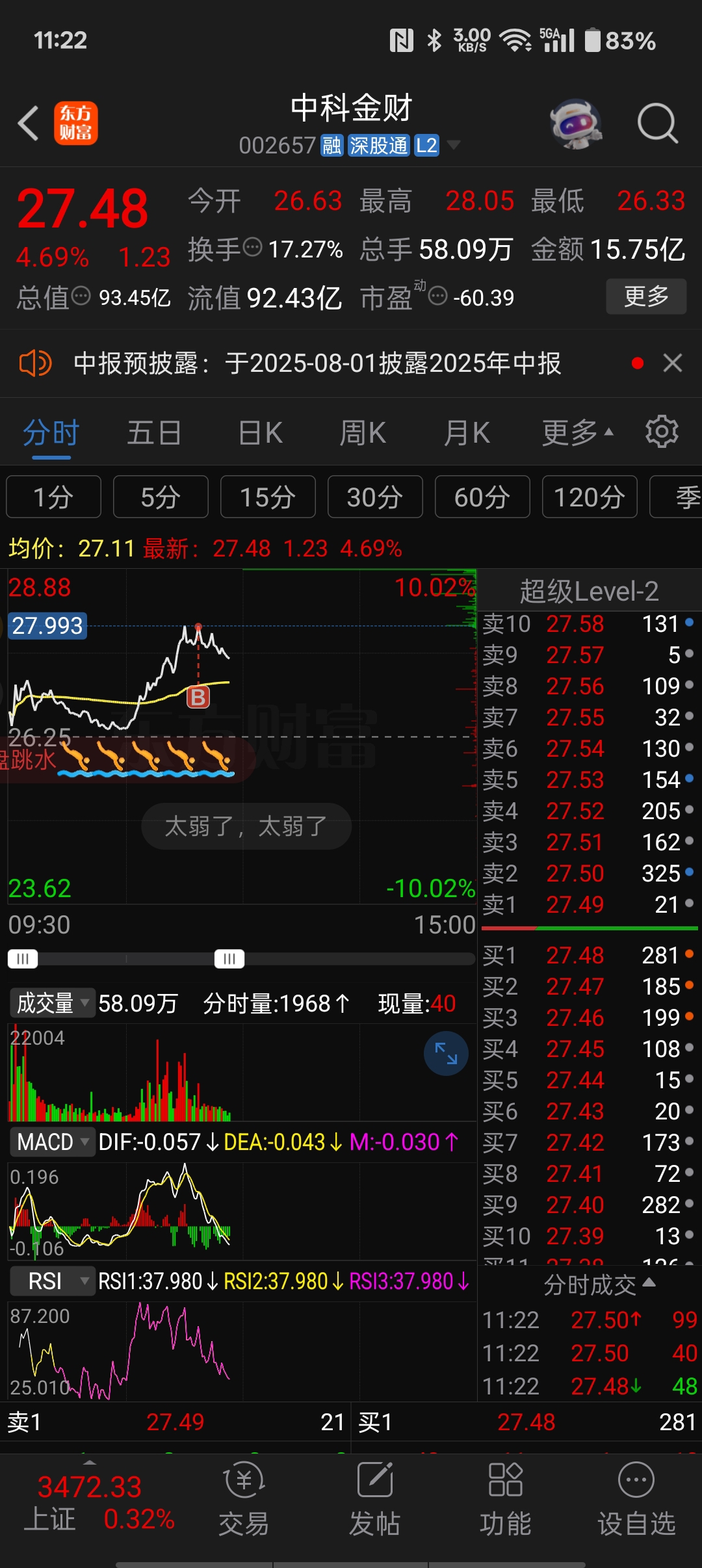Open the 东方财富 logo icon
Viewport: 702px width, 1568px height.
(76, 123)
